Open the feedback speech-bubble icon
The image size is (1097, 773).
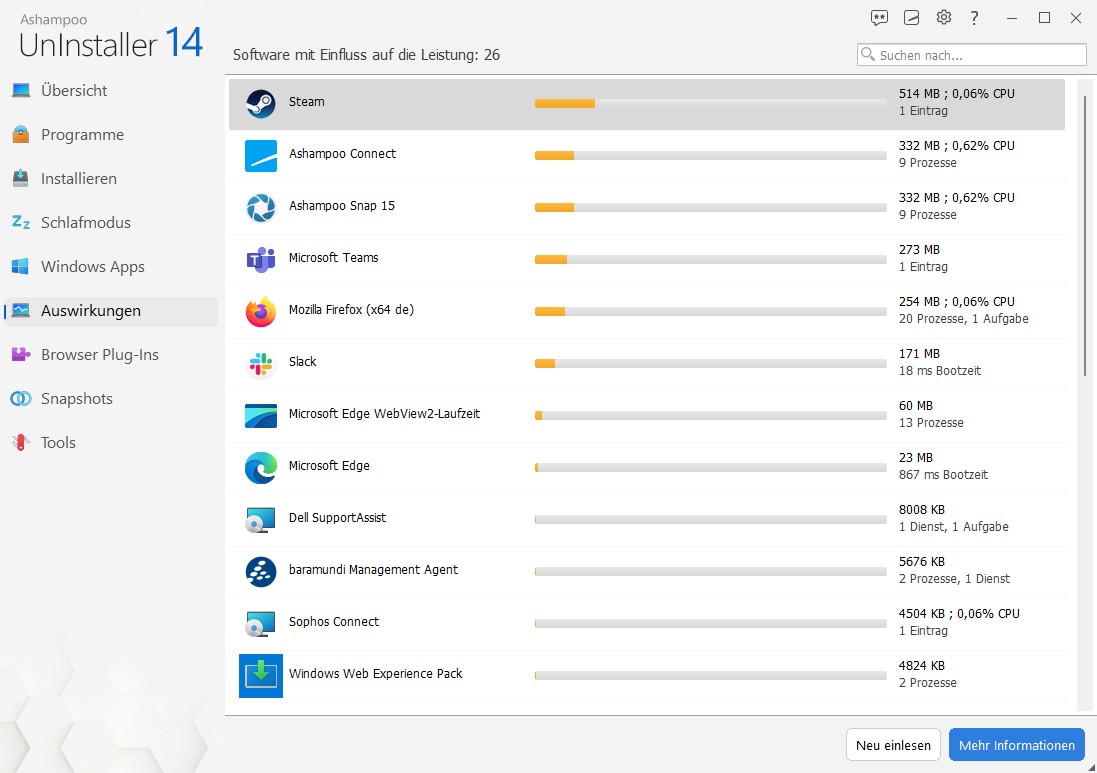879,18
